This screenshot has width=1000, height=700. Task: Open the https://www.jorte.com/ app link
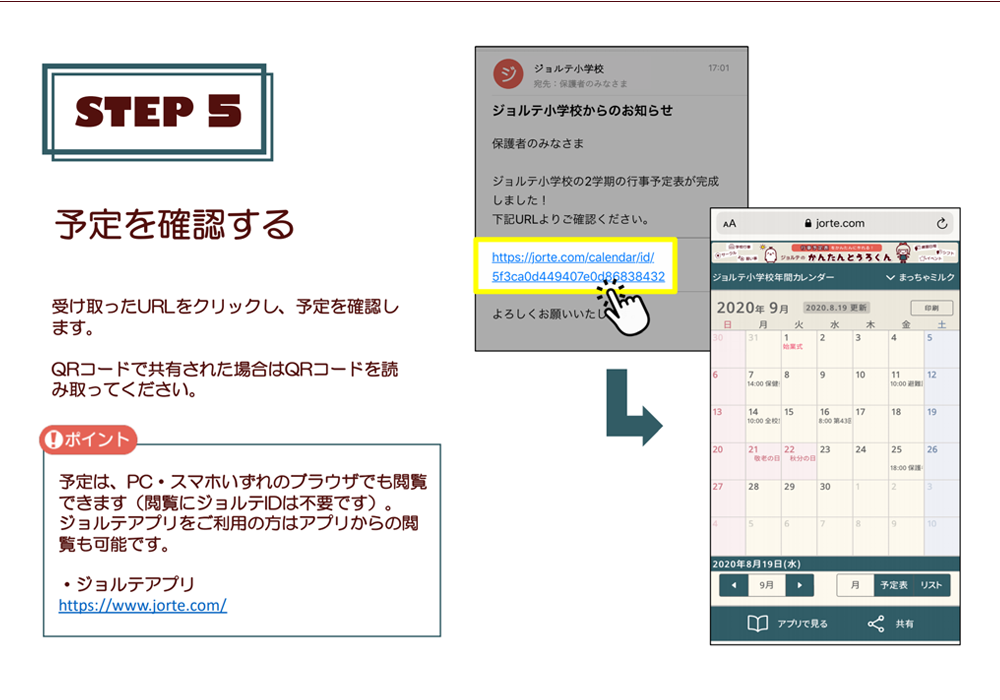pos(142,605)
